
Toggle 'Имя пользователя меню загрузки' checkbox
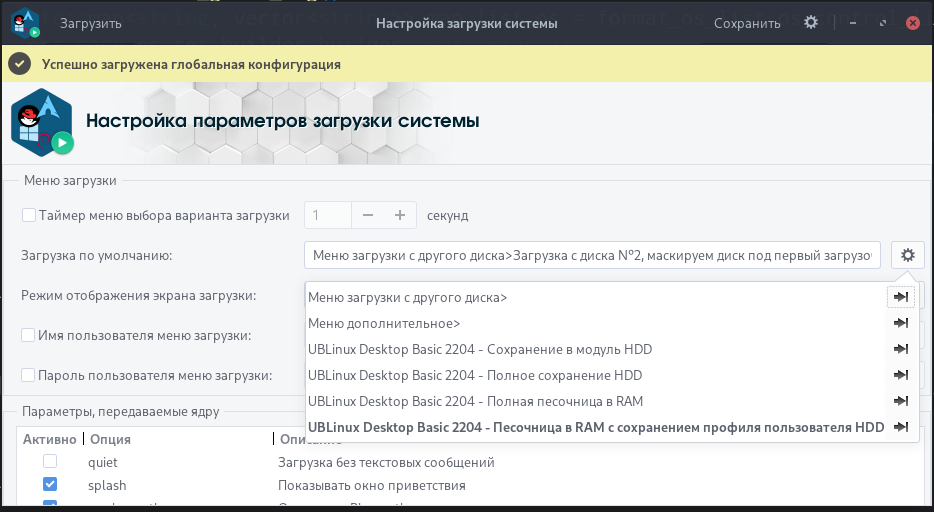click(x=29, y=335)
